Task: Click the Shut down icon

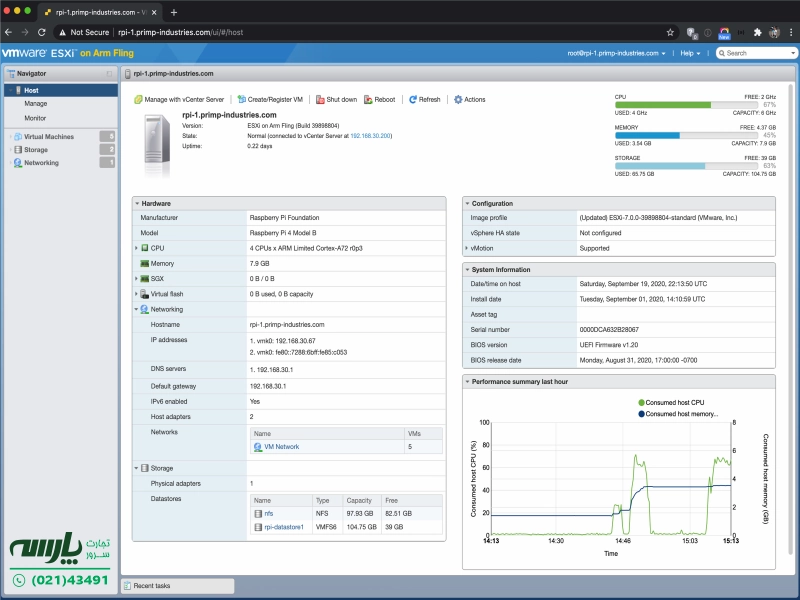Action: click(x=320, y=99)
